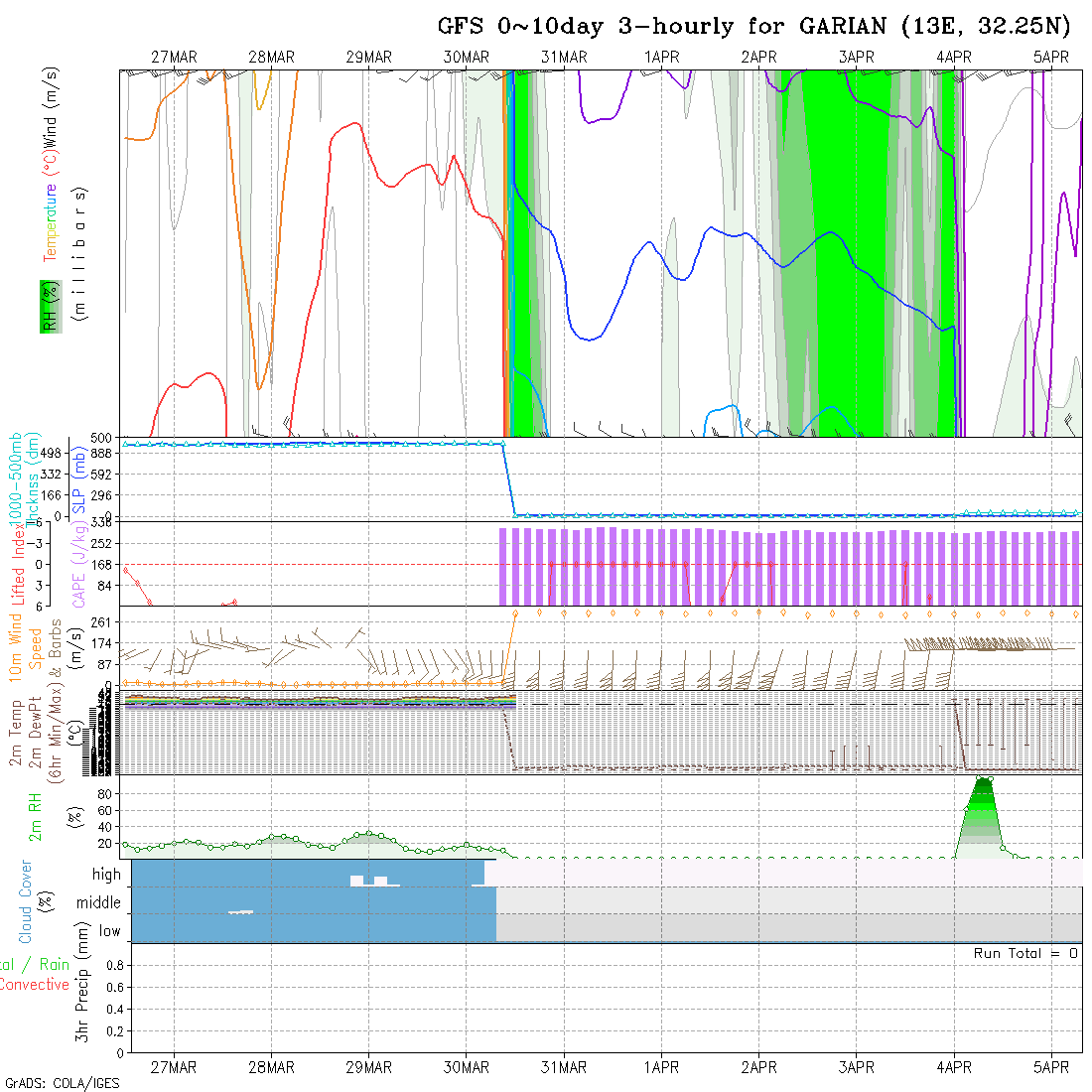Screen dimensions: 1092x1092
Task: Click the "Run Total = 0" text
Action: pyautogui.click(x=1025, y=953)
